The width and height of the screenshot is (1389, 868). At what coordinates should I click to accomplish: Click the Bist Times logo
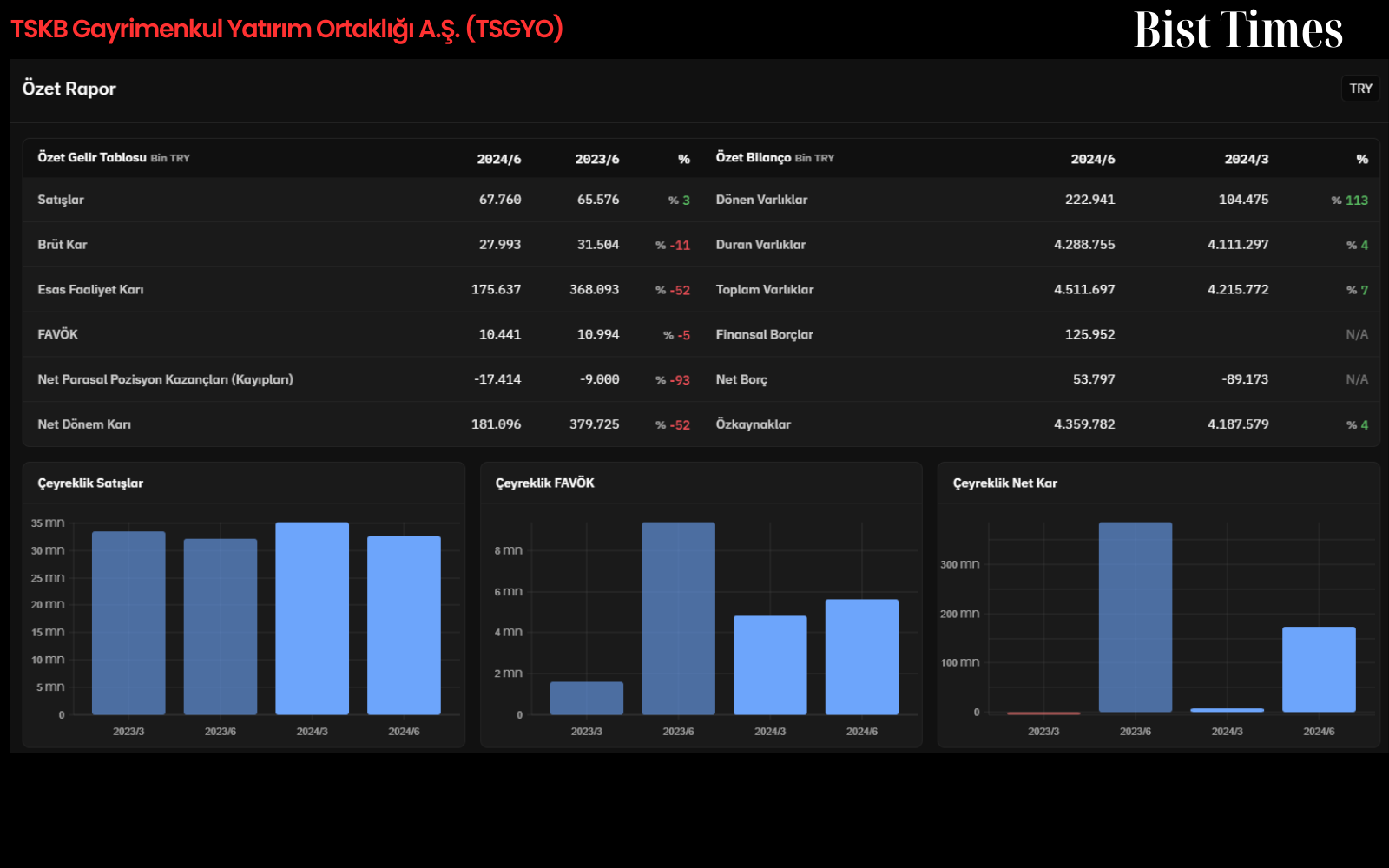[x=1238, y=30]
